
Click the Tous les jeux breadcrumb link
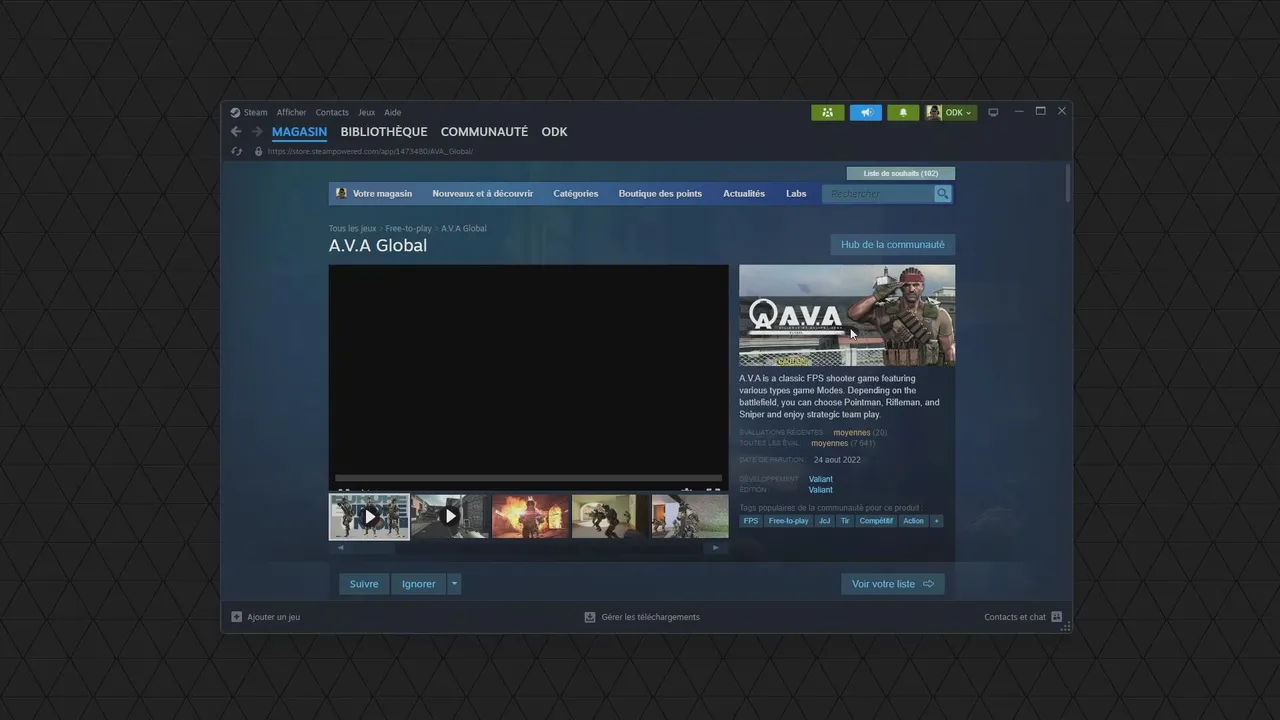[x=353, y=229]
